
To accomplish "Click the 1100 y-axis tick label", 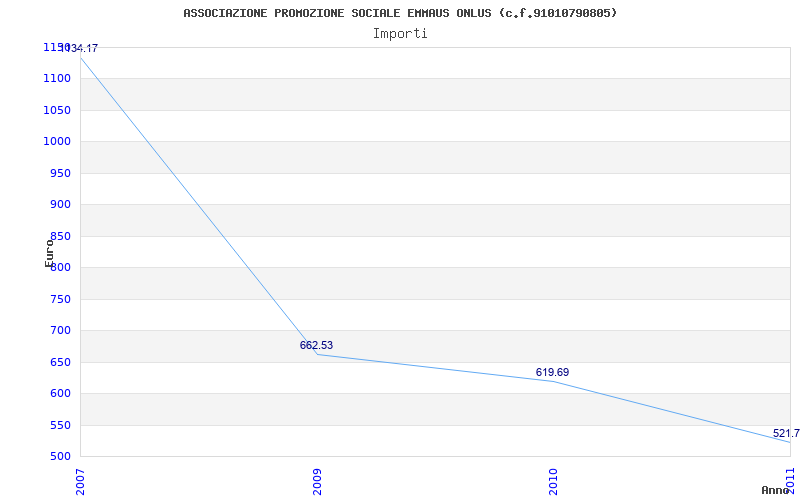I will (57, 79).
